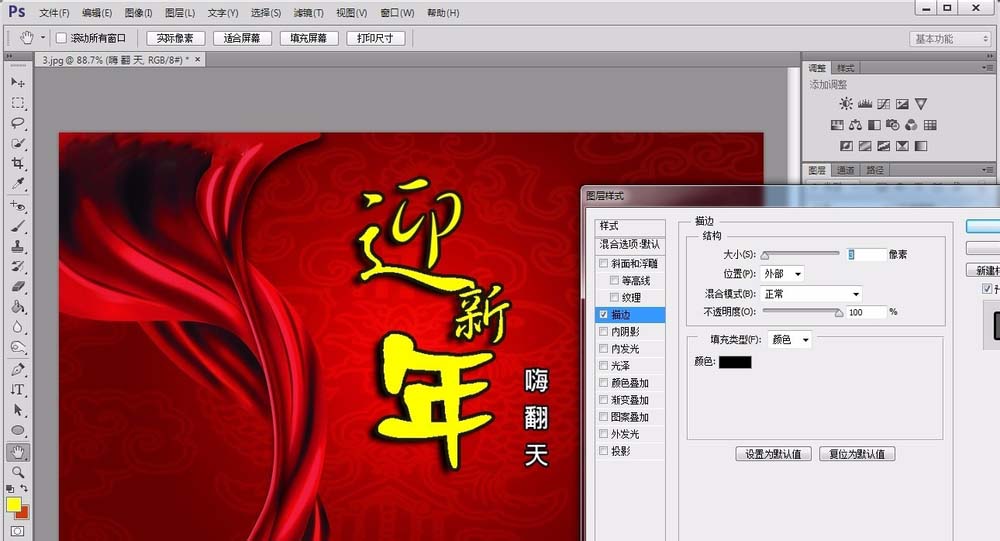Open the 位置 position dropdown
1000x541 pixels.
782,274
